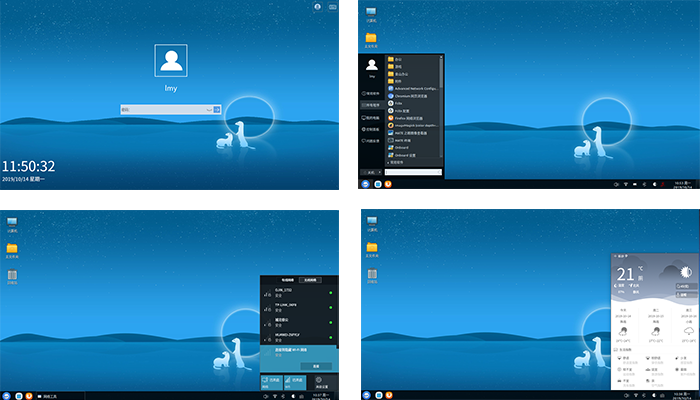Screen dimensions: 700x400
Task: Submit login with the blue arrow button
Action: point(217,109)
